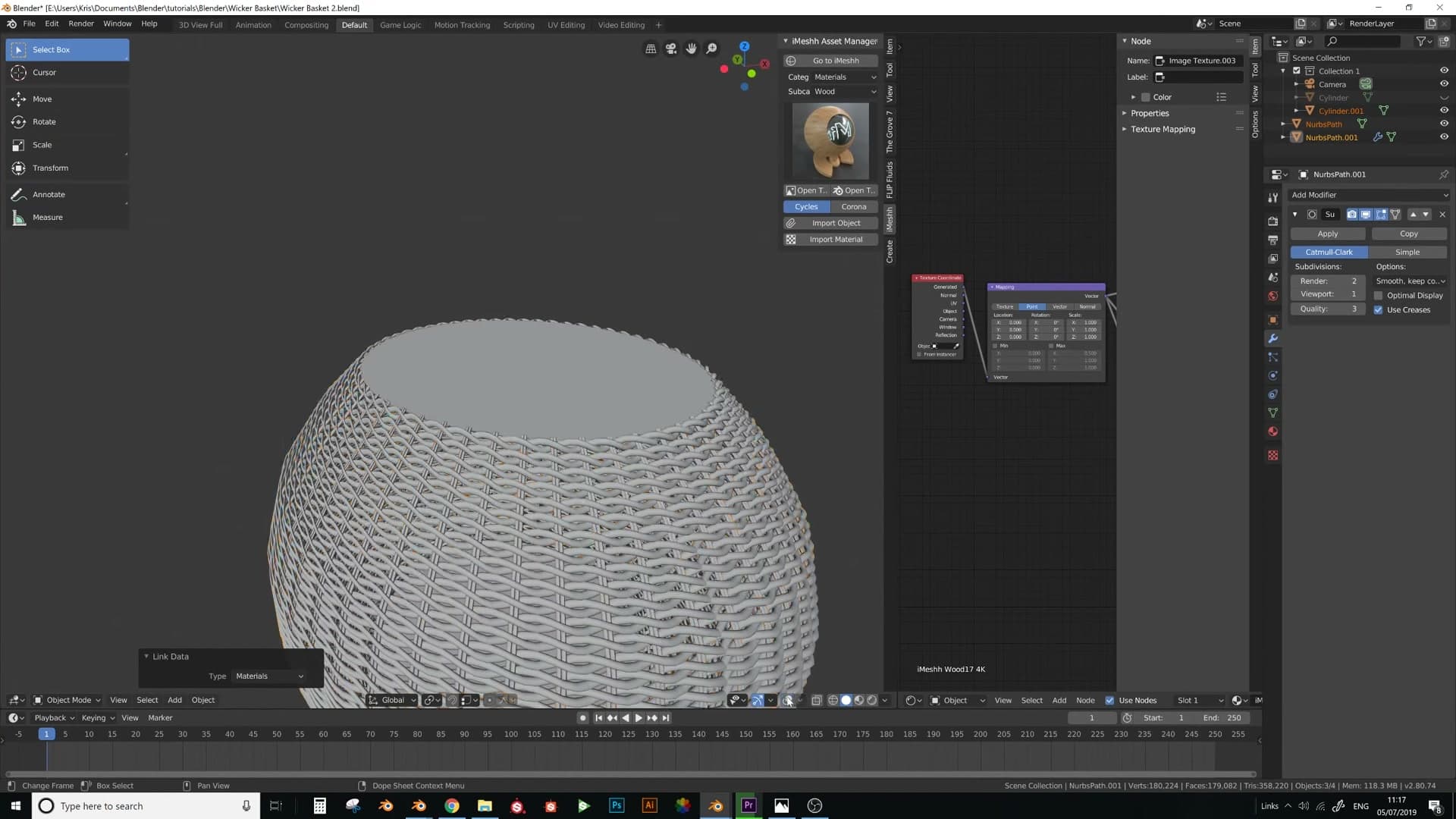Move the Subdivision modifier up
Viewport: 1456px width, 819px height.
pos(1413,215)
